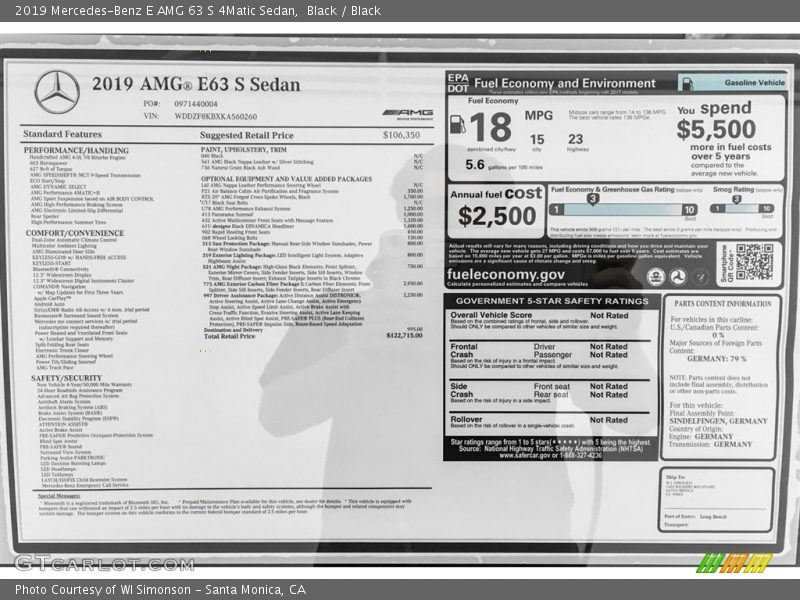This screenshot has height=600, width=800.
Task: Click the Android Auto feature line
Action: 49,304
